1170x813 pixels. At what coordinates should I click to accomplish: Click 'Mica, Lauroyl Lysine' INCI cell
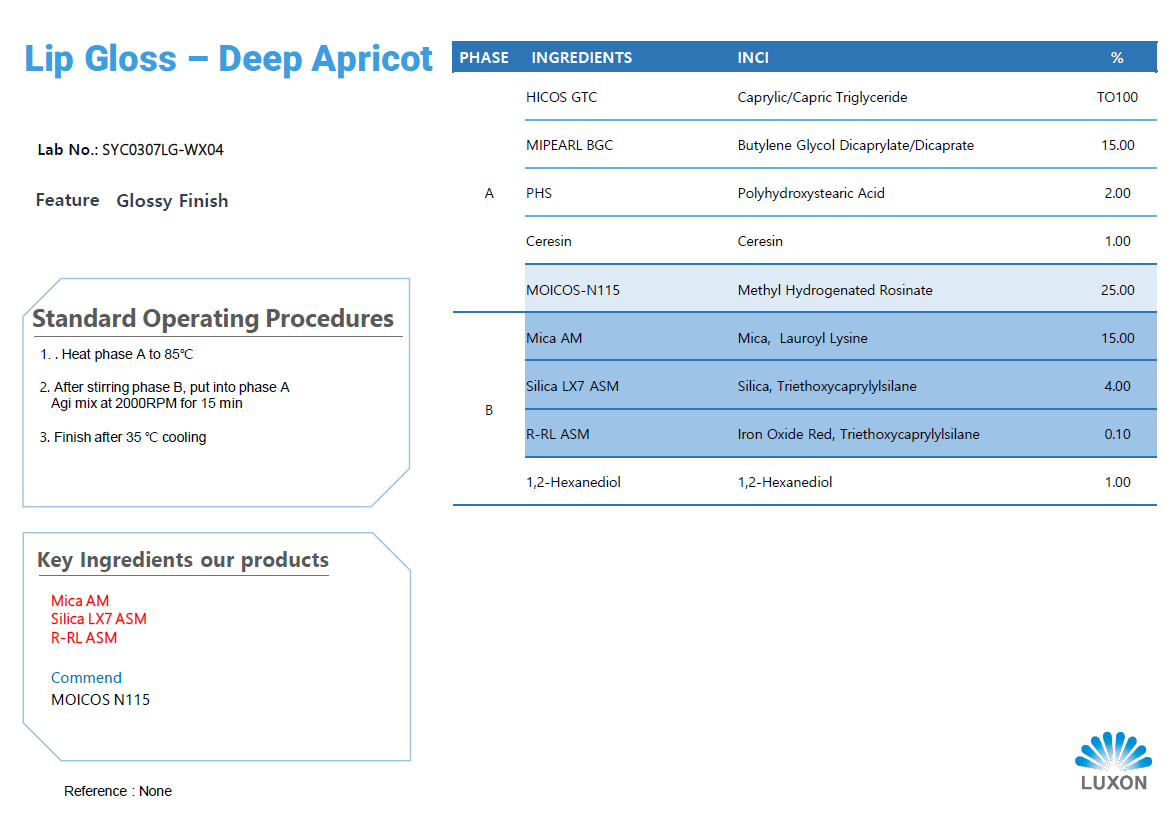tap(802, 338)
